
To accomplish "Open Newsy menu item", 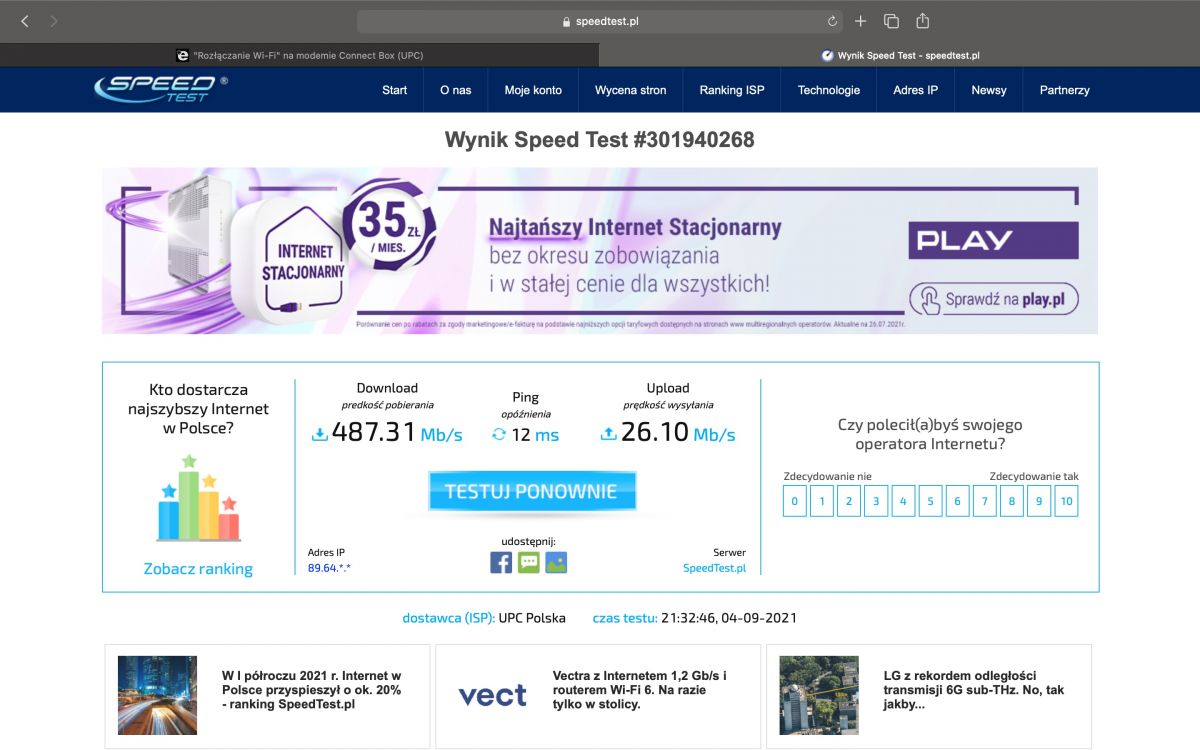I will [989, 90].
